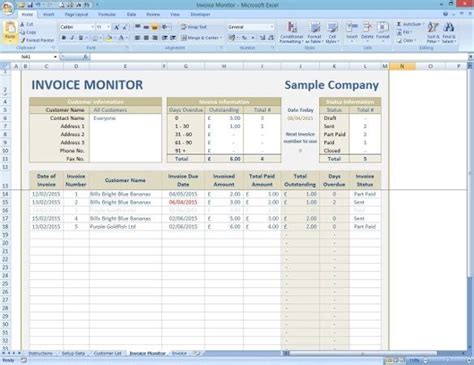Viewport: 474px width, 365px height.
Task: Click the Clear button in Editing
Action: click(406, 40)
